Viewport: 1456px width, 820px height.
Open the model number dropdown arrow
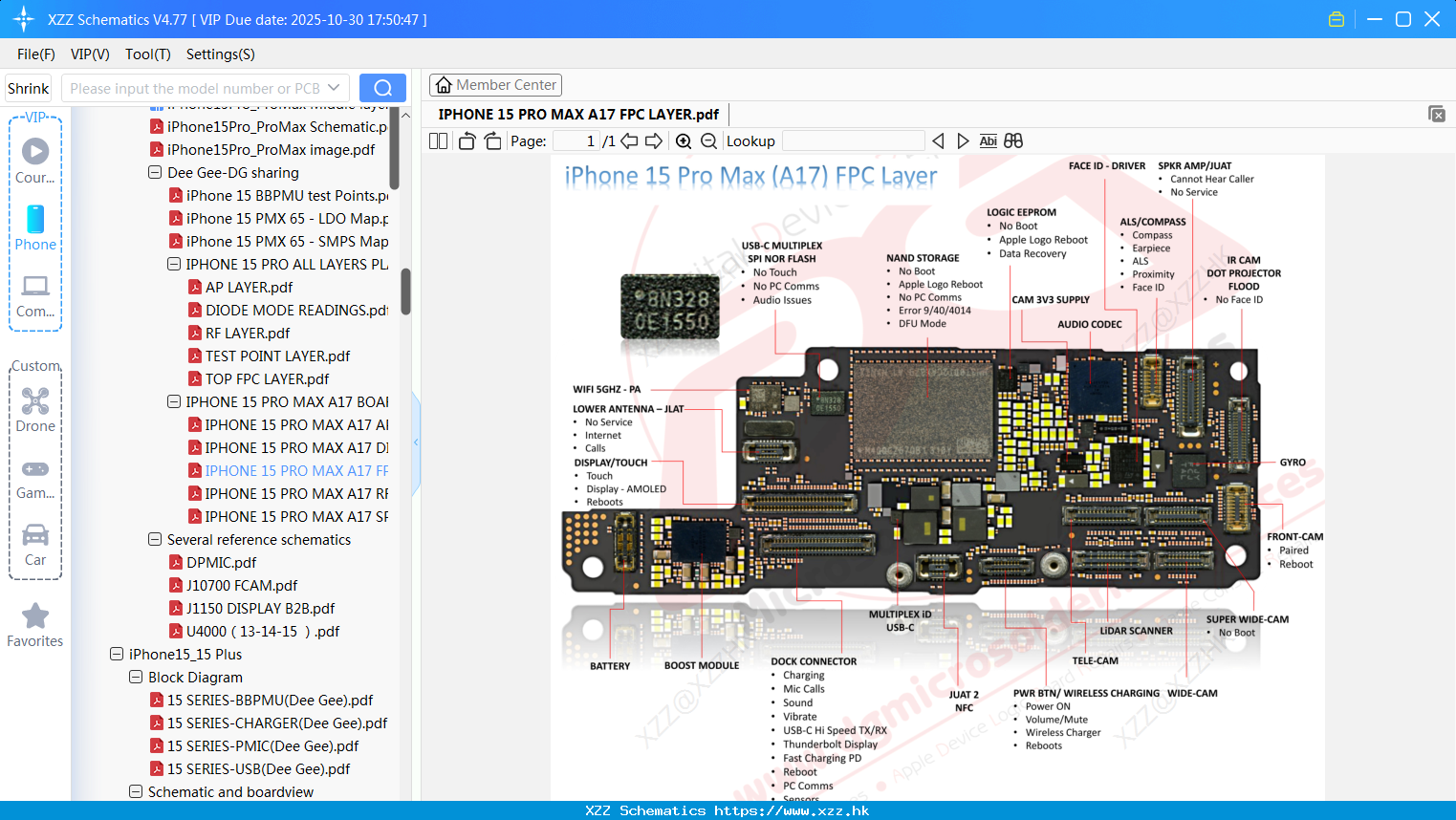(334, 88)
